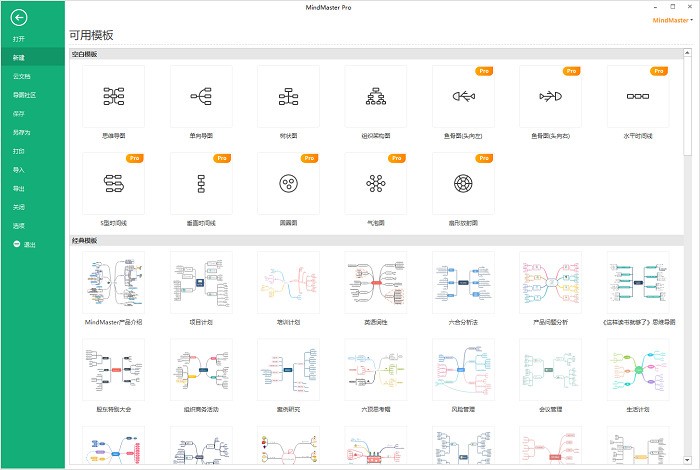The height and width of the screenshot is (470, 700).
Task: Click the scrollbar up arrow
Action: click(687, 53)
